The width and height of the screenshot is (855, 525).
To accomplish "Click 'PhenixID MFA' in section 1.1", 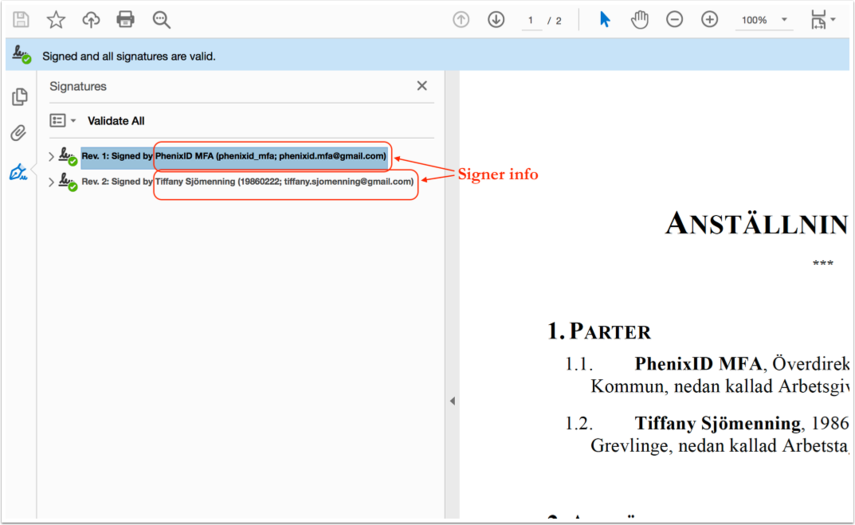I will (698, 364).
